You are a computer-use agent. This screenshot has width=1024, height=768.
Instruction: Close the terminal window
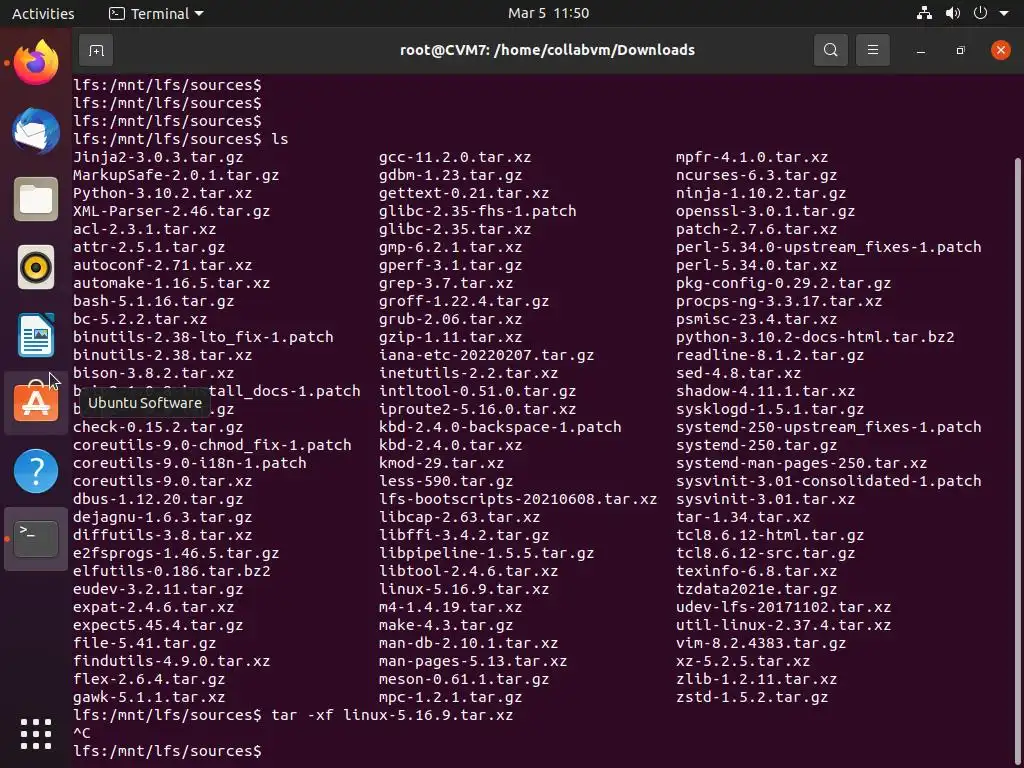(1000, 50)
